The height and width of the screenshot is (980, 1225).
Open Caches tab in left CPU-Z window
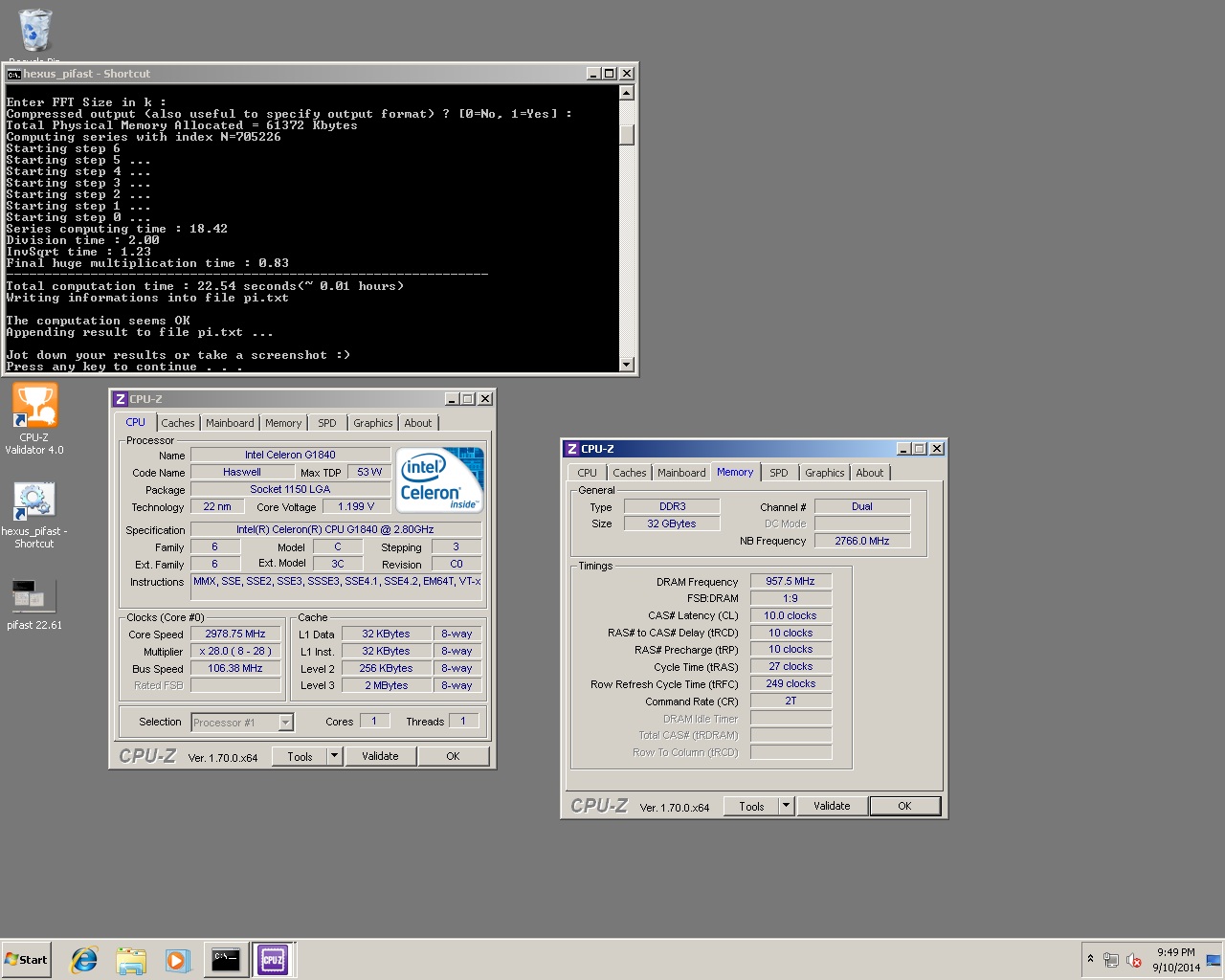pyautogui.click(x=178, y=423)
